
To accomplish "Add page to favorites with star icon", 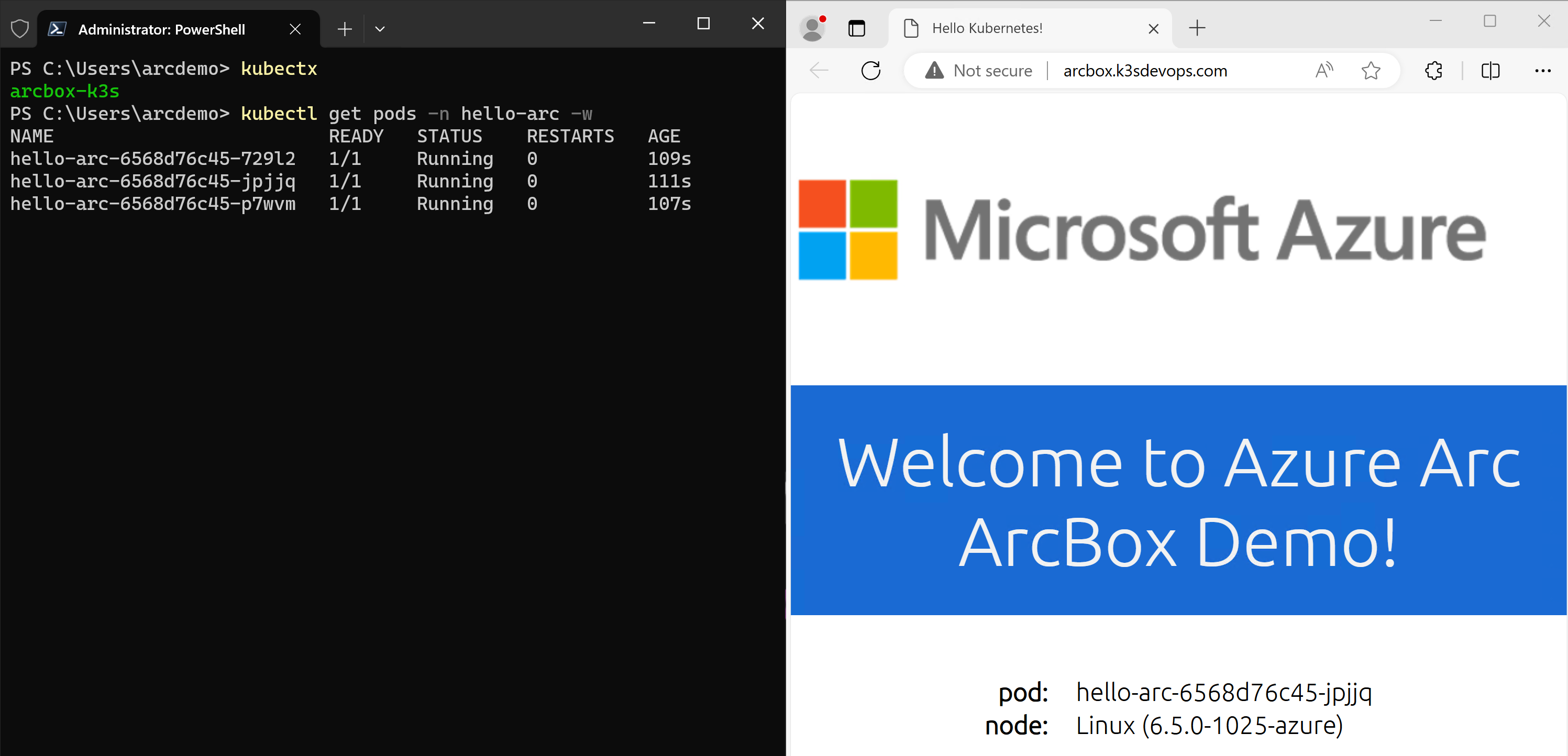I will click(x=1371, y=71).
